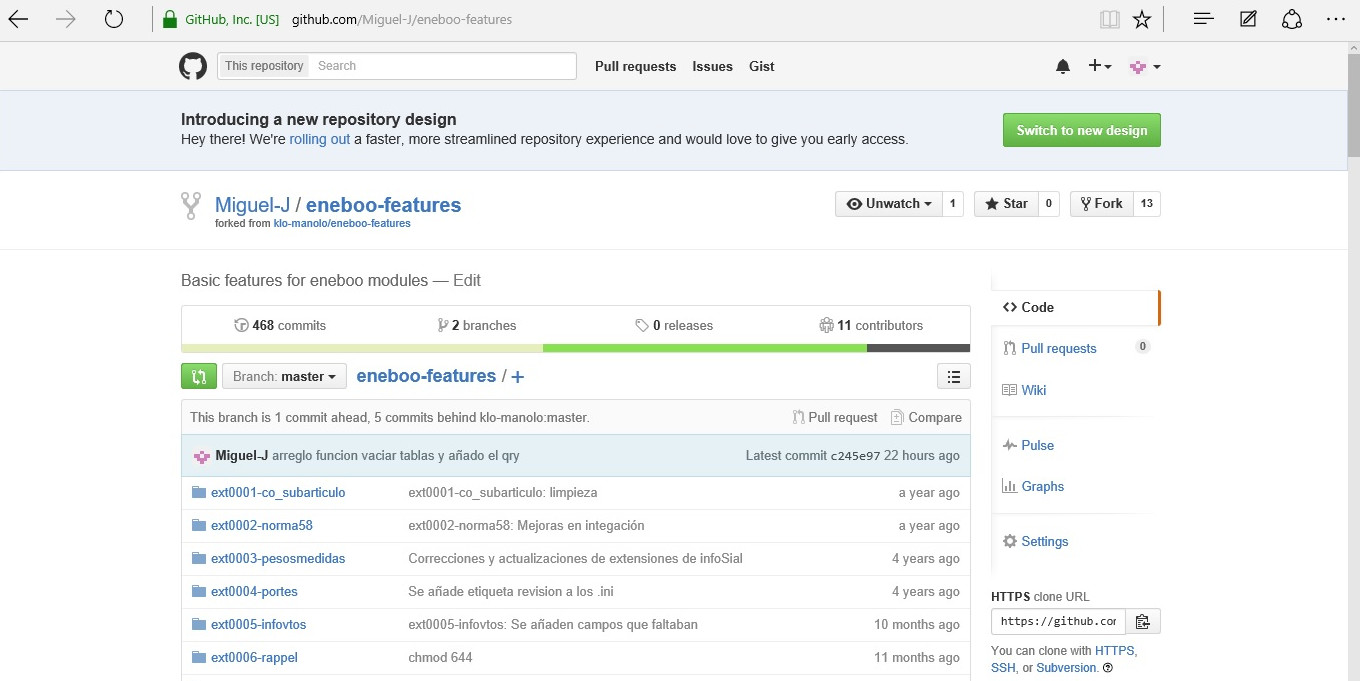The width and height of the screenshot is (1360, 681).
Task: Open the ext0002-norma58 folder
Action: 262,525
